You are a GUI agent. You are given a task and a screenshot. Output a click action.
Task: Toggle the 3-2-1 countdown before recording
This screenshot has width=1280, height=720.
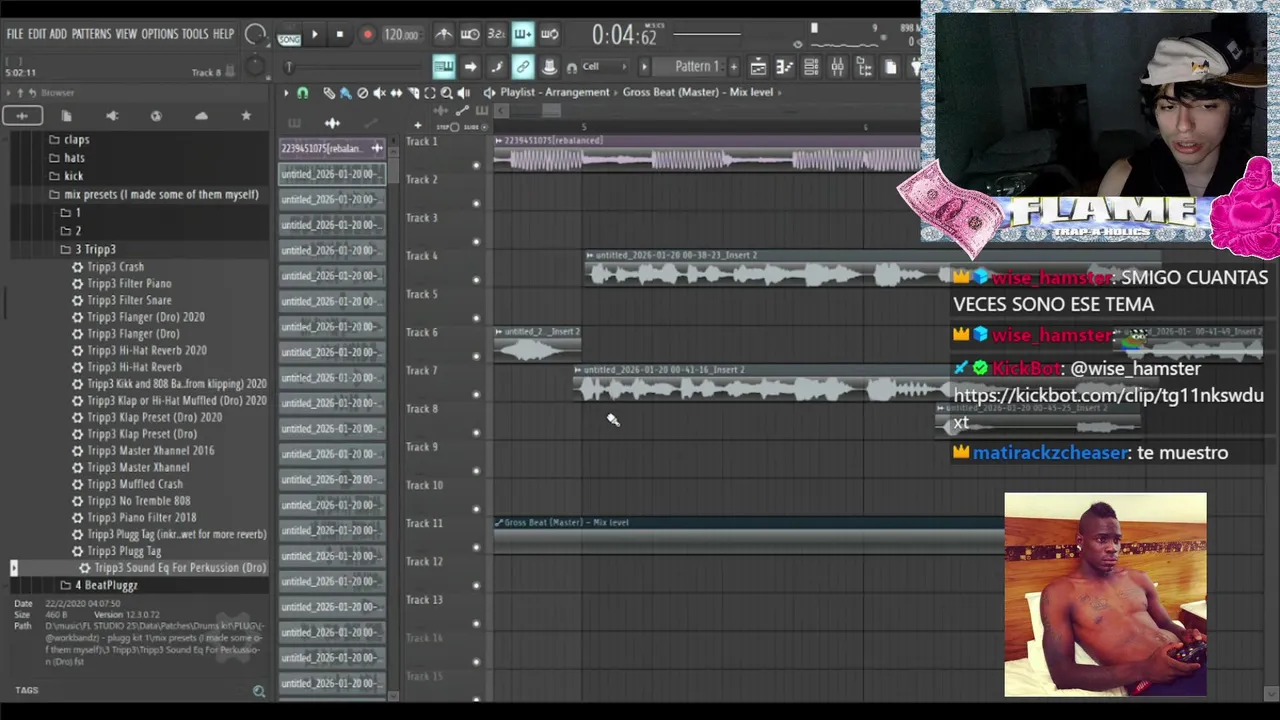pyautogui.click(x=496, y=35)
